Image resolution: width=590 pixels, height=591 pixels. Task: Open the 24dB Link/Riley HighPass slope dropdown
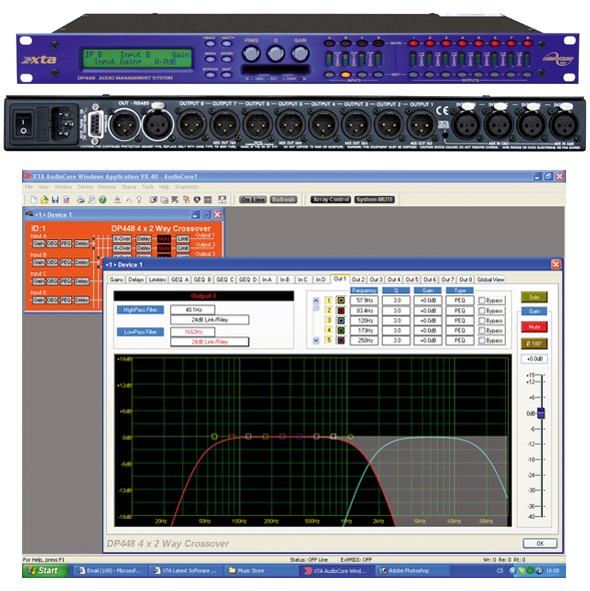[210, 320]
